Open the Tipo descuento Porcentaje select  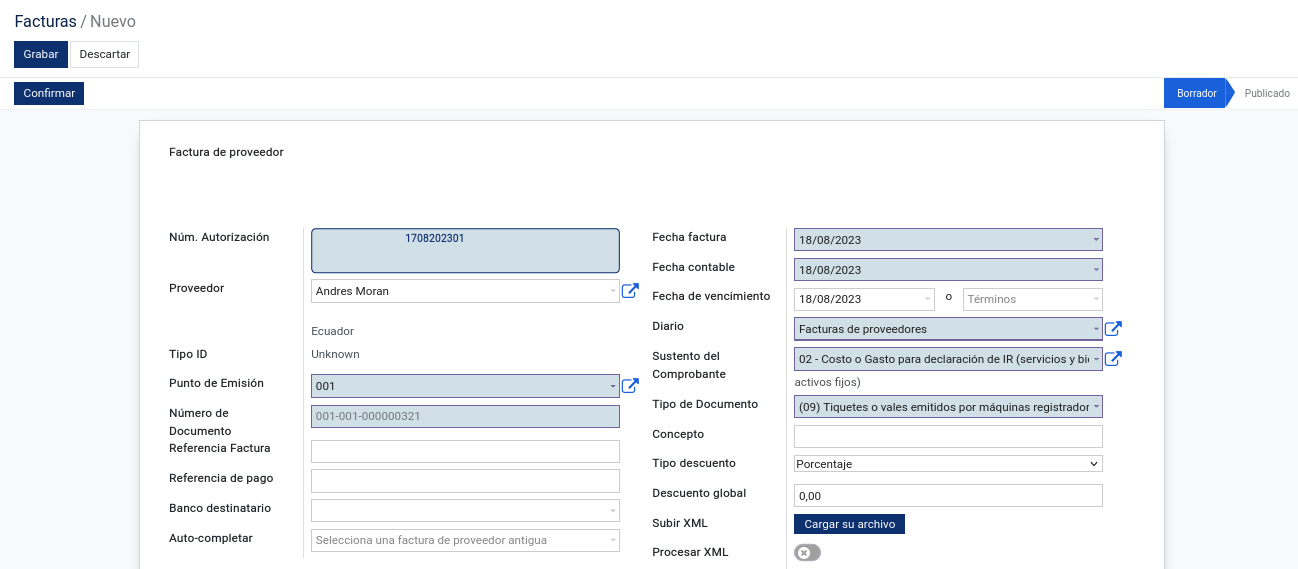click(948, 464)
